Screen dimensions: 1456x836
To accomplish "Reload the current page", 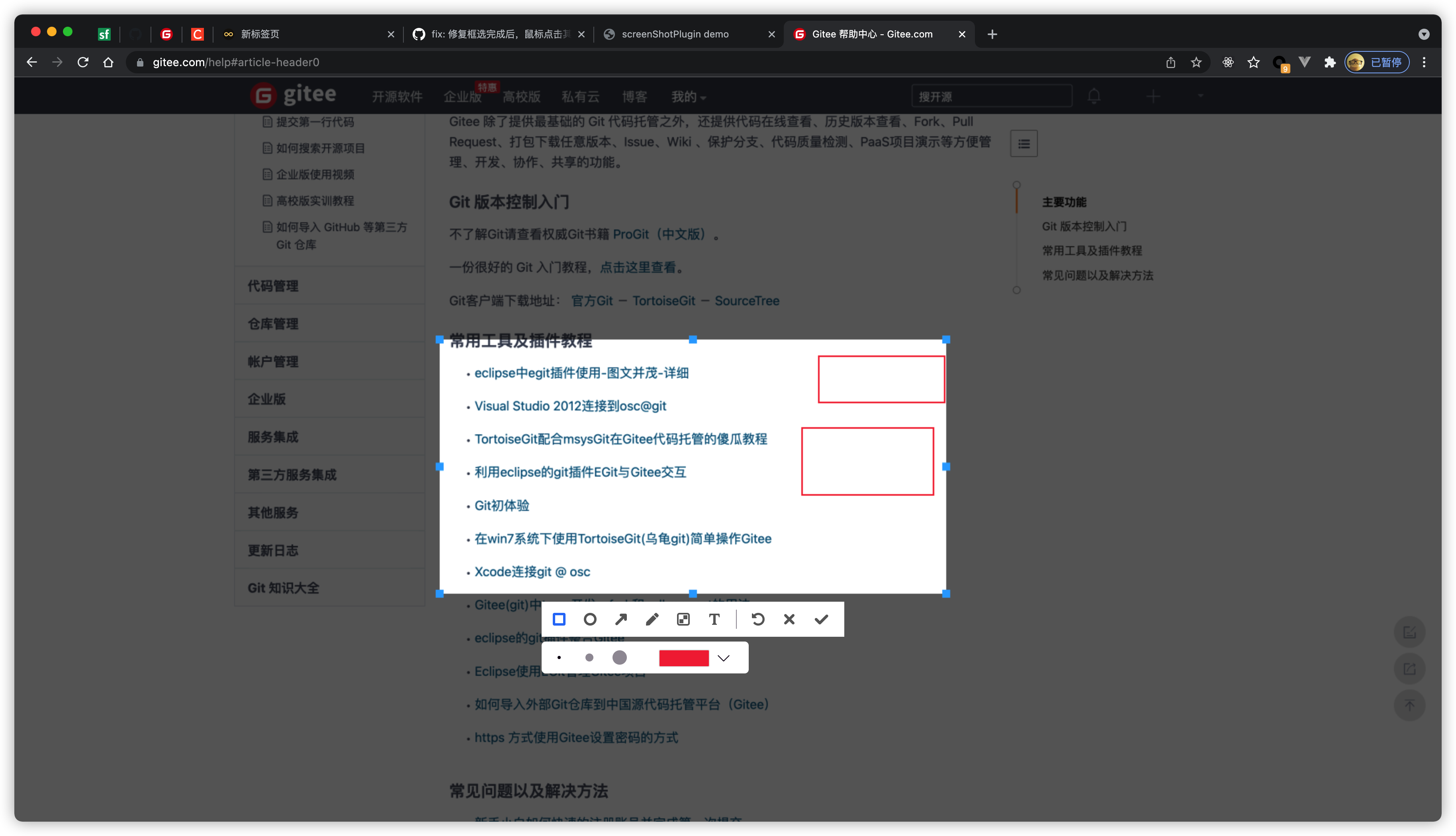I will pos(82,62).
